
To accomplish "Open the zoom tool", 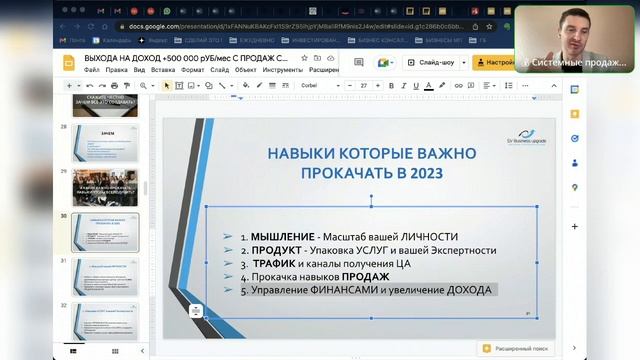I will [x=143, y=85].
